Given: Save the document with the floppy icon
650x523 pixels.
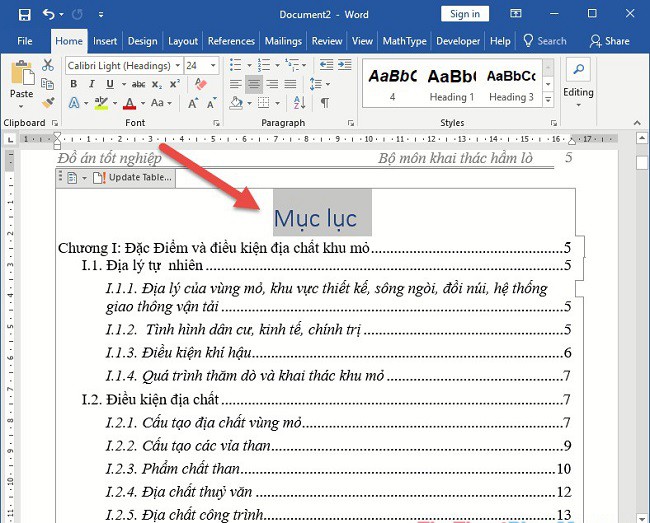Looking at the screenshot, I should pyautogui.click(x=24, y=15).
